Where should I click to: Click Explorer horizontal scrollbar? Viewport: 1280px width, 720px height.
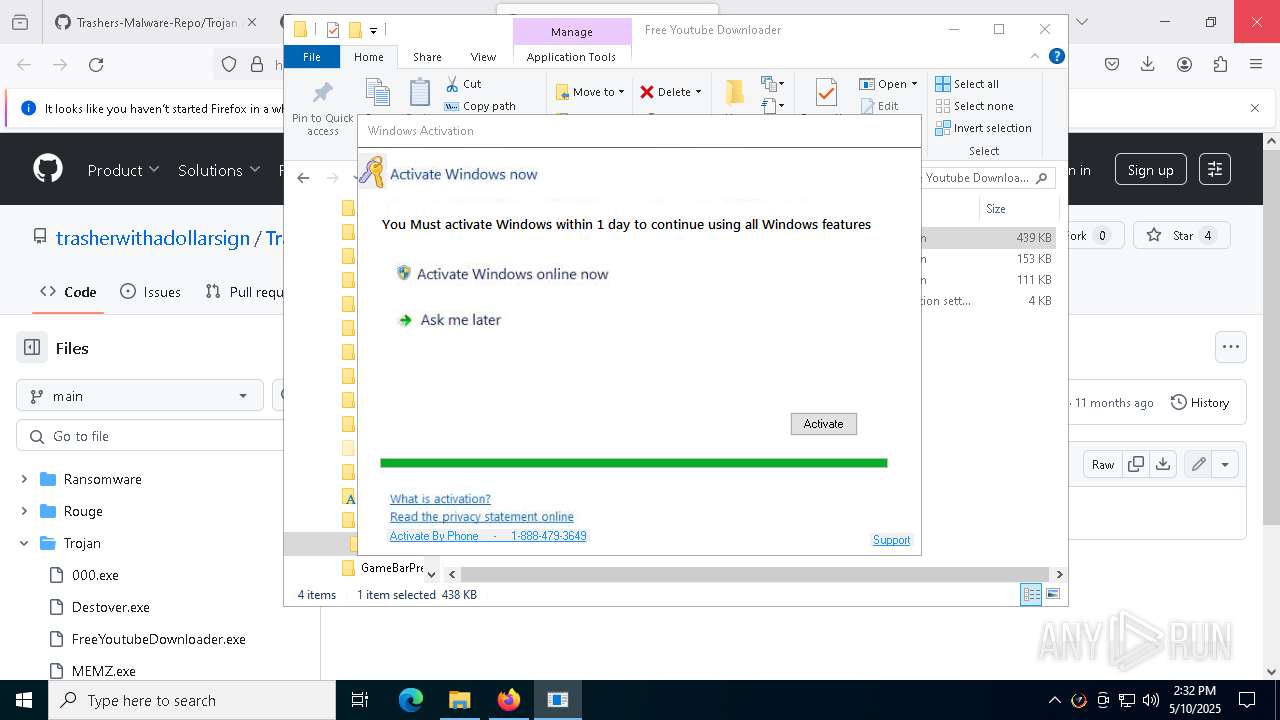coord(756,574)
